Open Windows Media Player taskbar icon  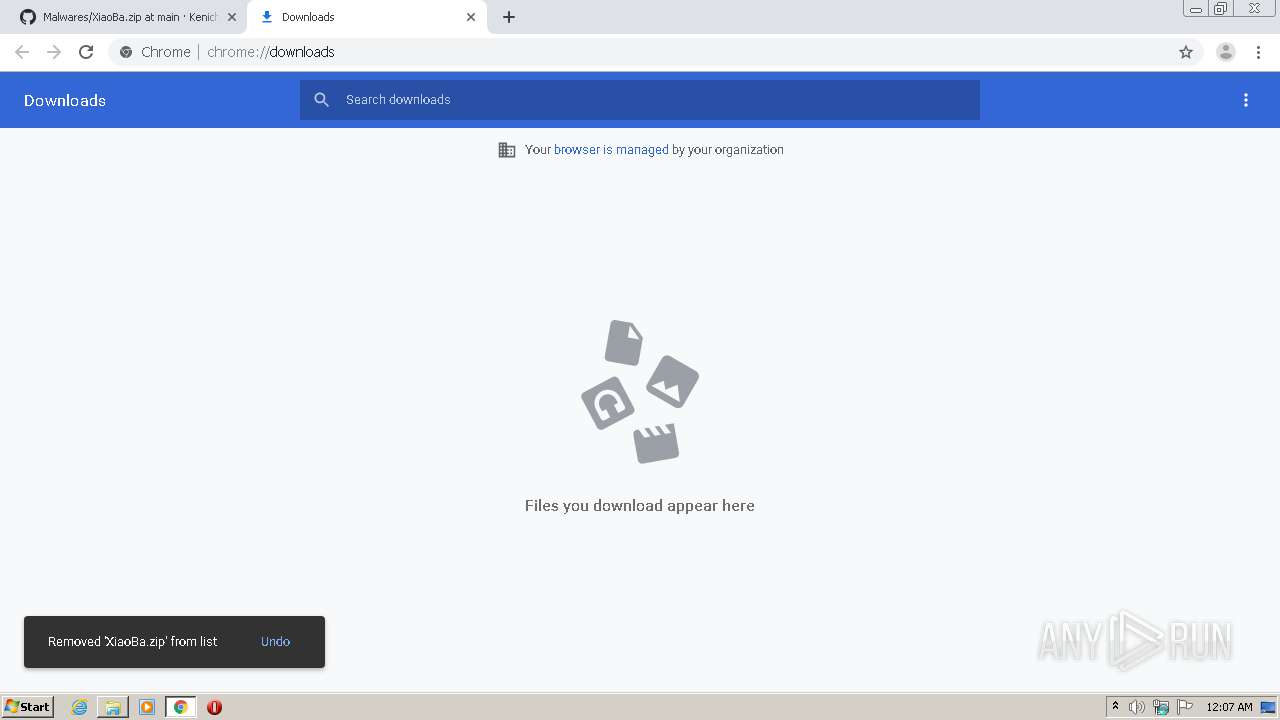tap(147, 707)
